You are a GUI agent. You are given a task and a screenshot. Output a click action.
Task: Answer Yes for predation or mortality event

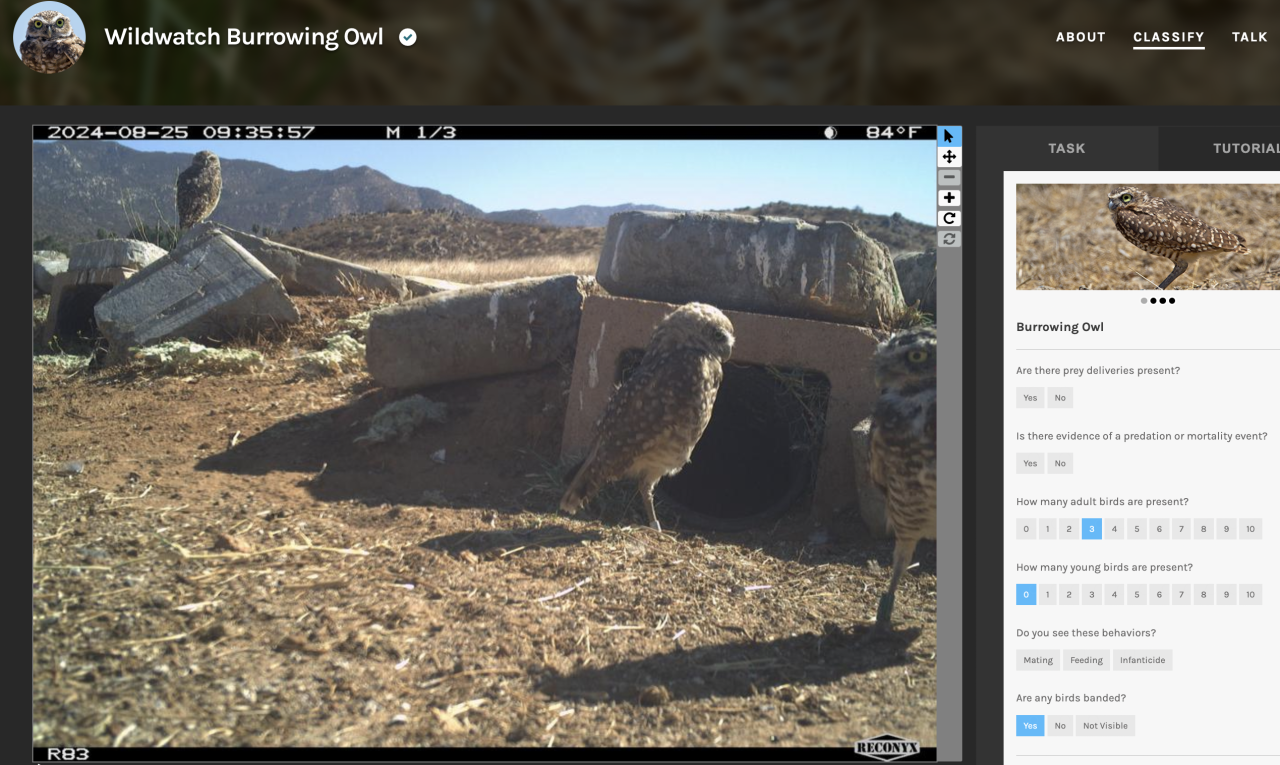(x=1030, y=463)
